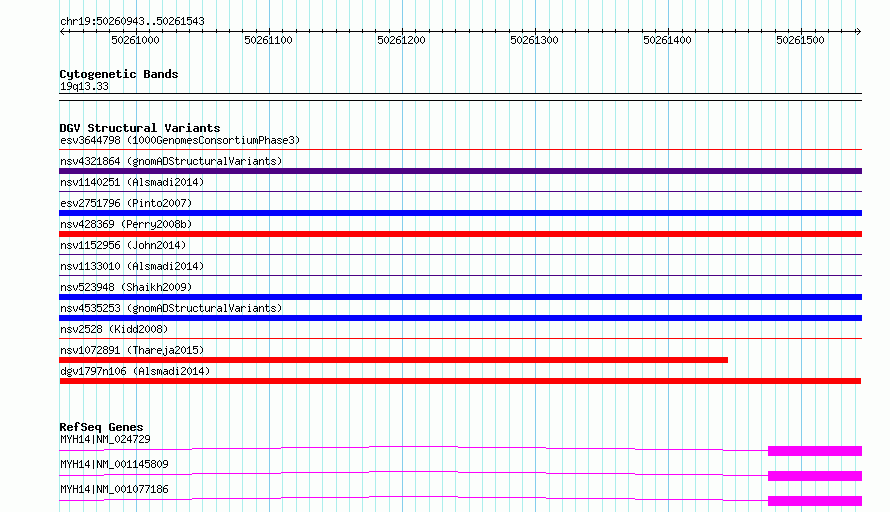
Task: Click the red dgv1797n106 variant bar
Action: [460, 381]
